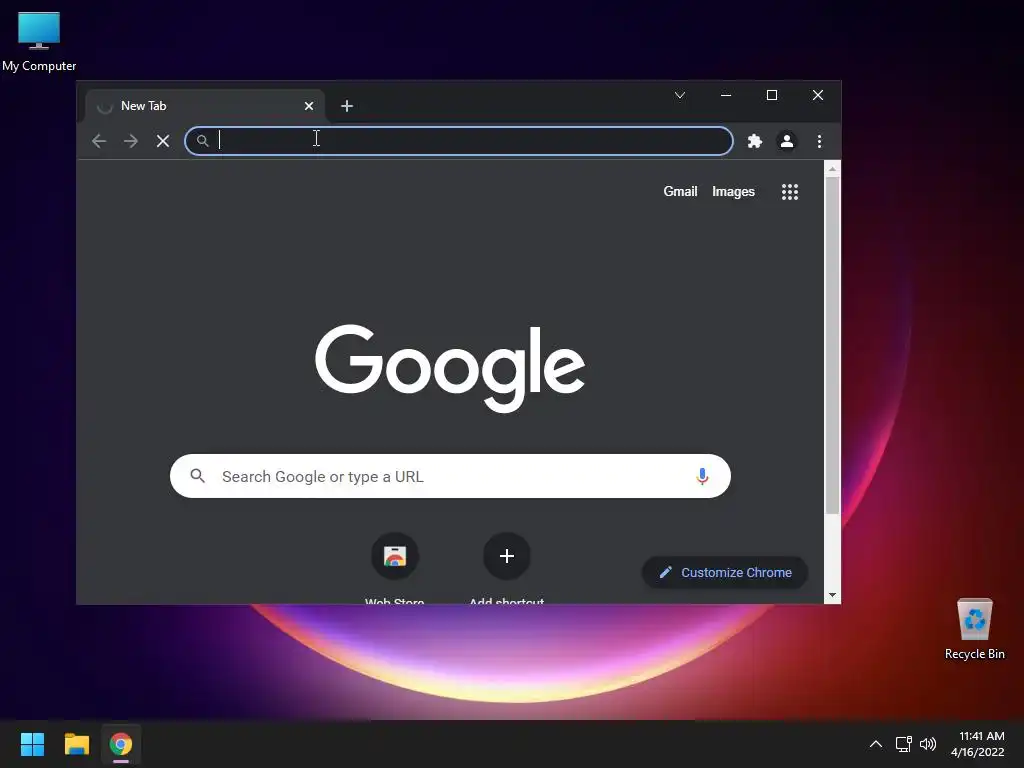Maximize the Chrome window

(x=771, y=95)
